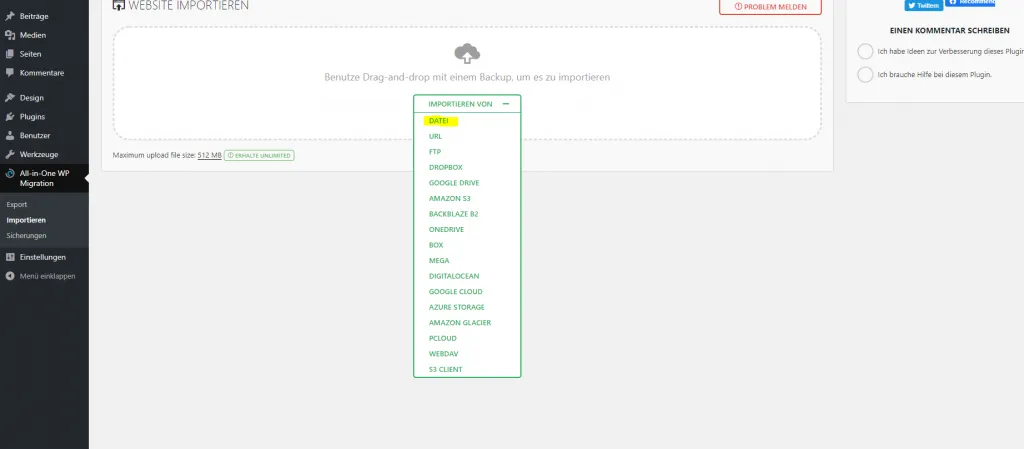1024x449 pixels.
Task: Select the need help with plugin radio option
Action: (x=865, y=75)
